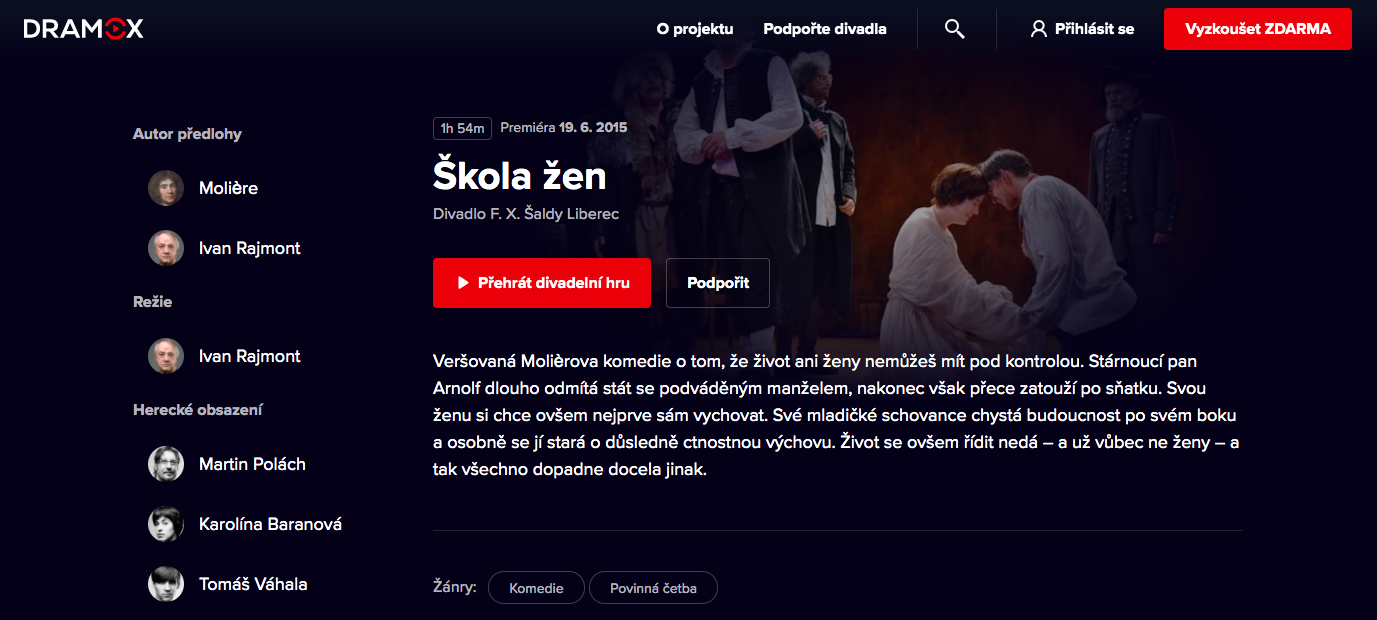The height and width of the screenshot is (620, 1377).
Task: Click Molière's avatar portrait
Action: (166, 188)
